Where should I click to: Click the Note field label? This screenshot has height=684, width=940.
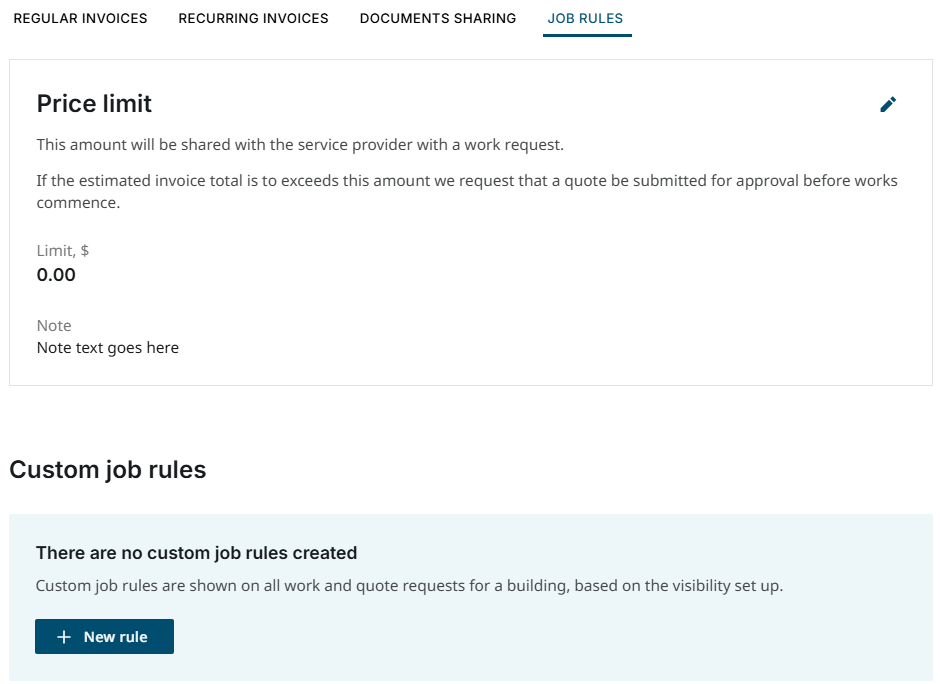[x=53, y=325]
